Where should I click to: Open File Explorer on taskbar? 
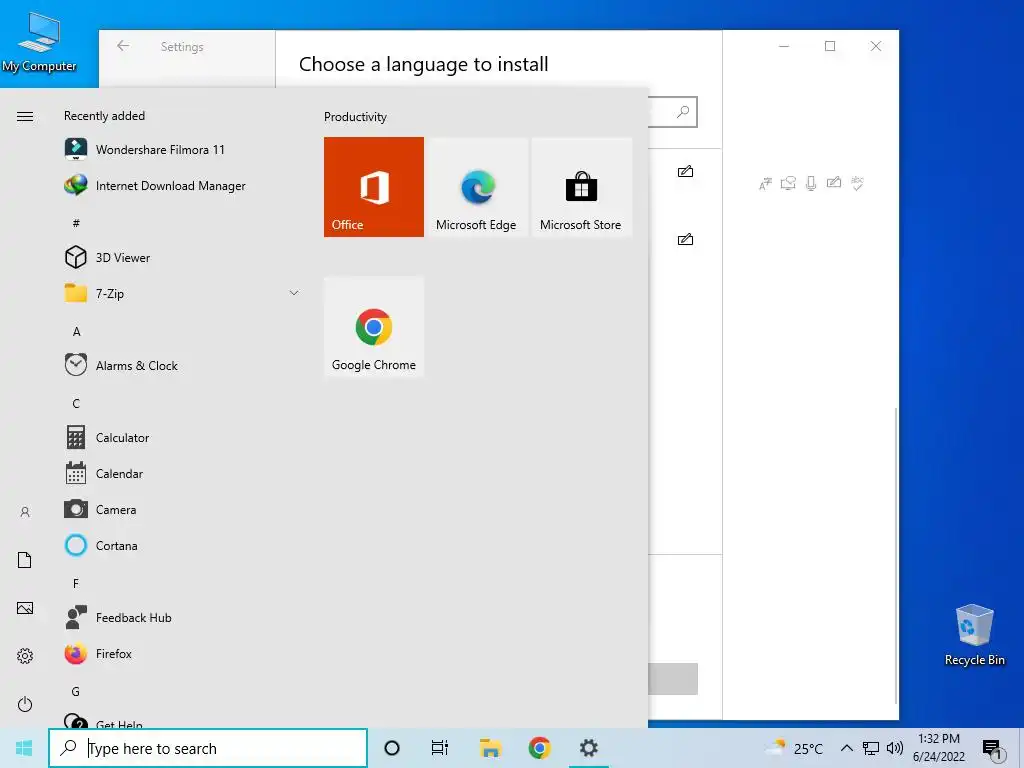pyautogui.click(x=490, y=748)
